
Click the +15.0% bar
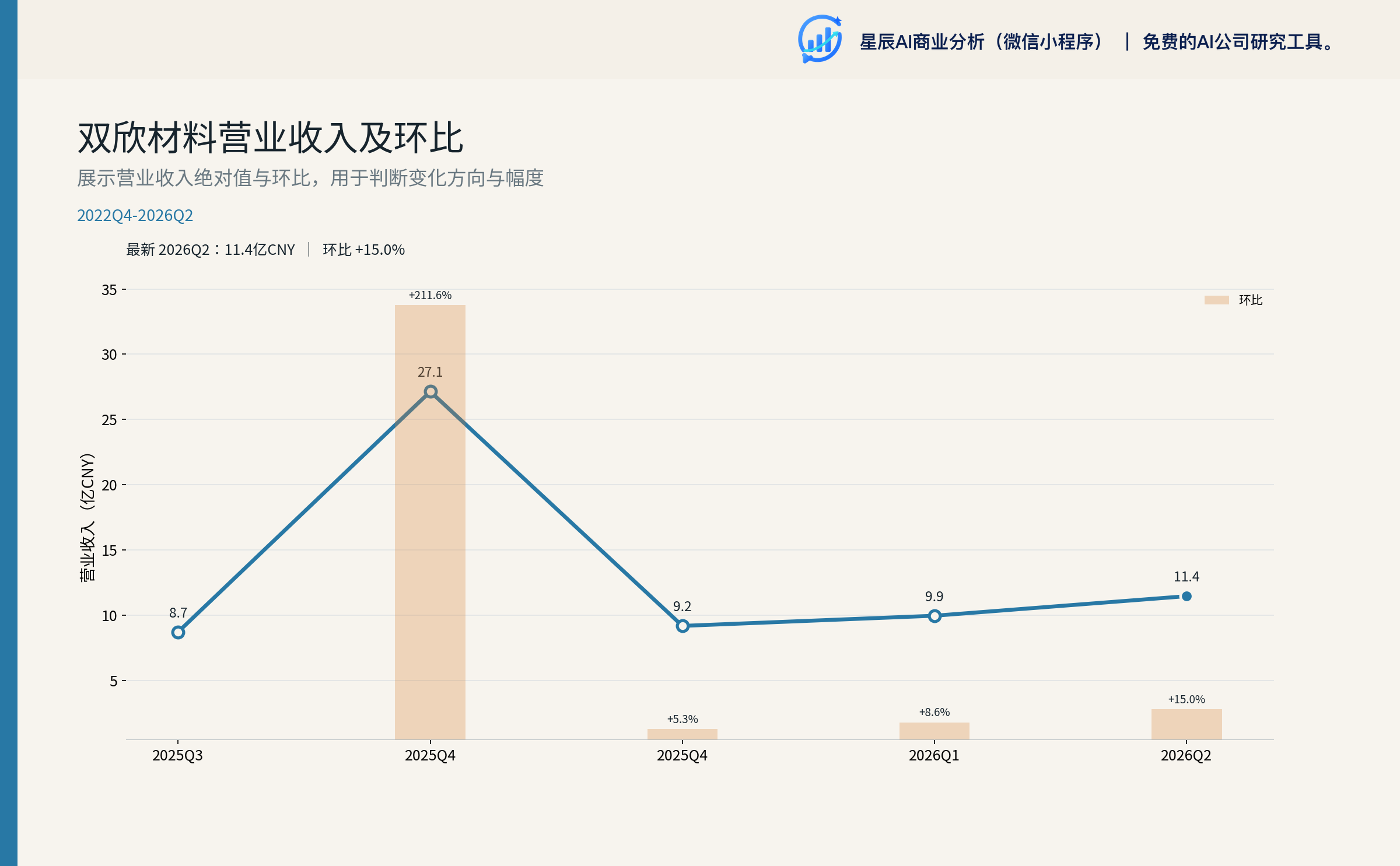[1186, 724]
